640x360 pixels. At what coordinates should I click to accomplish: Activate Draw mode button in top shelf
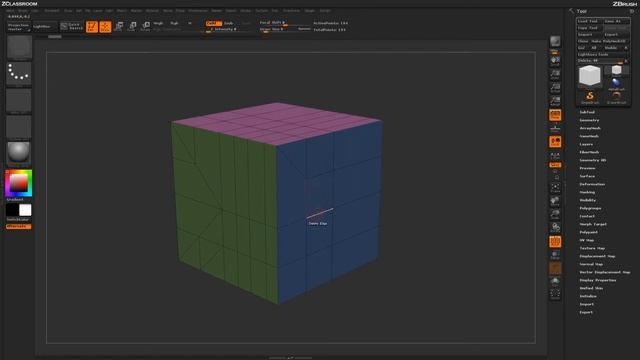[105, 27]
